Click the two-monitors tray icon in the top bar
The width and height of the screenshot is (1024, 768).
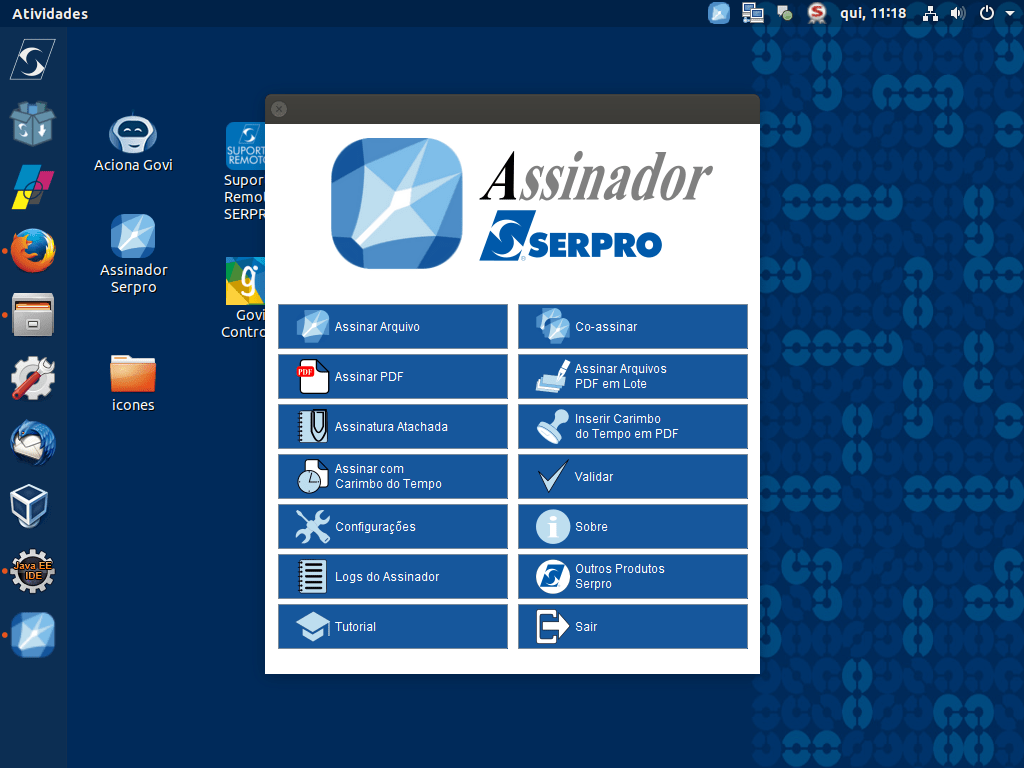(x=753, y=13)
